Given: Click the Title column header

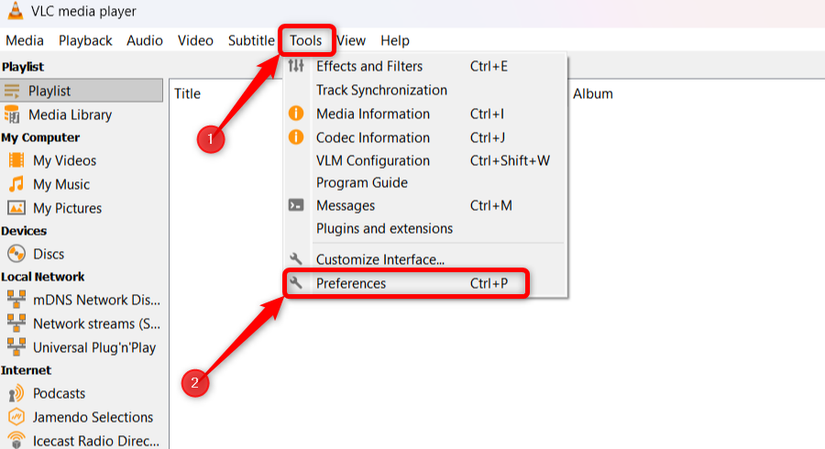Looking at the screenshot, I should coord(188,94).
